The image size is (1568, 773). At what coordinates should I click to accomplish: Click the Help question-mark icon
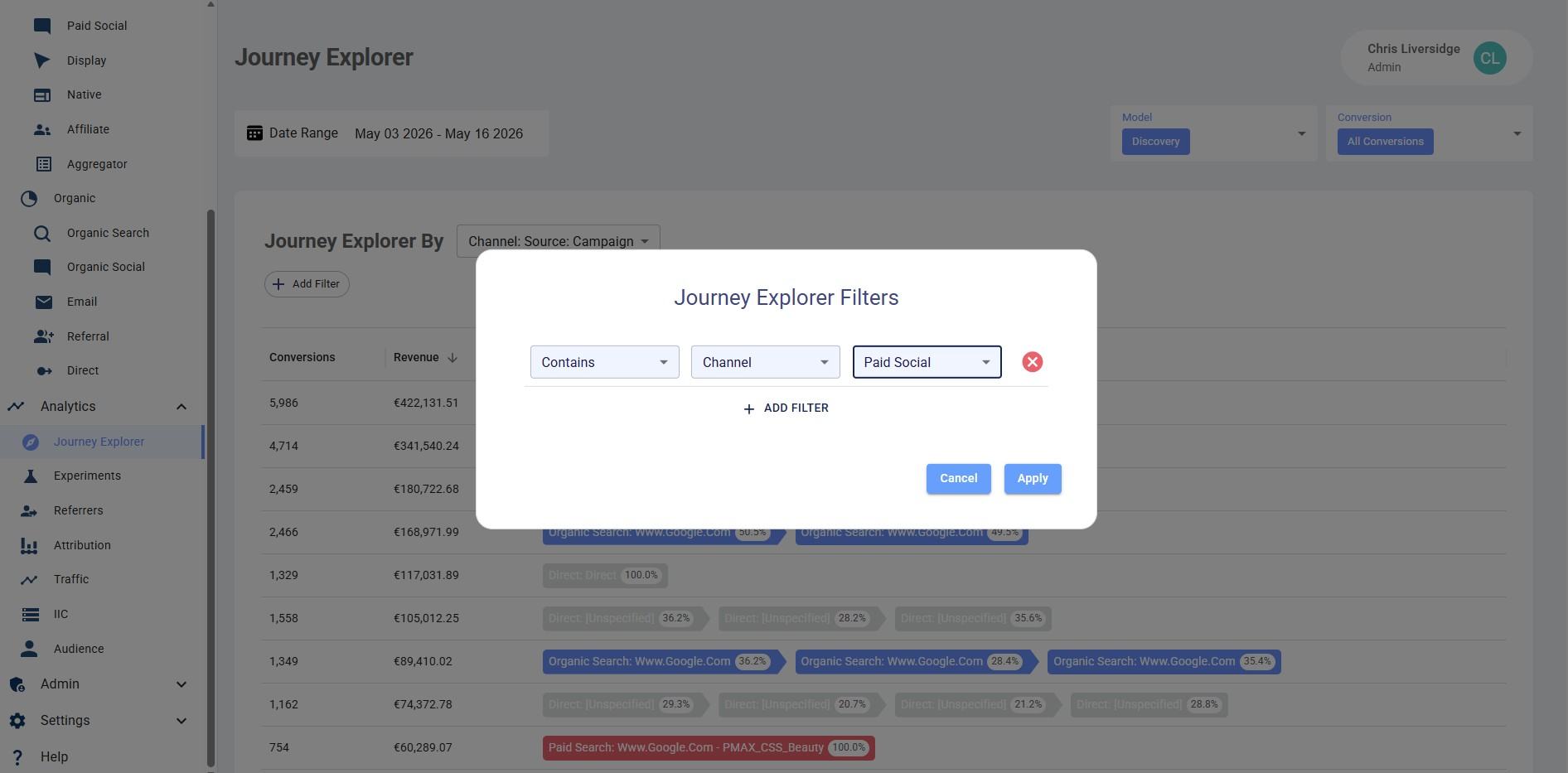[17, 757]
